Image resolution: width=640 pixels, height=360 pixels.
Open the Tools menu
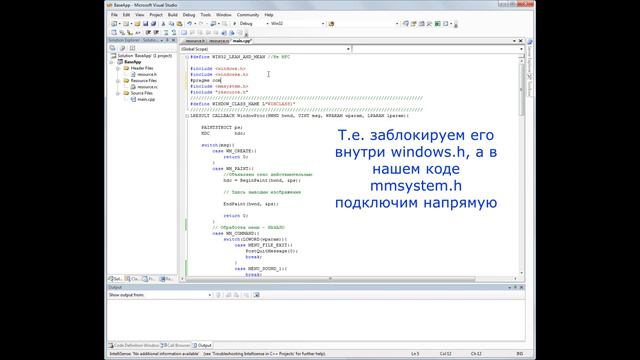point(206,15)
